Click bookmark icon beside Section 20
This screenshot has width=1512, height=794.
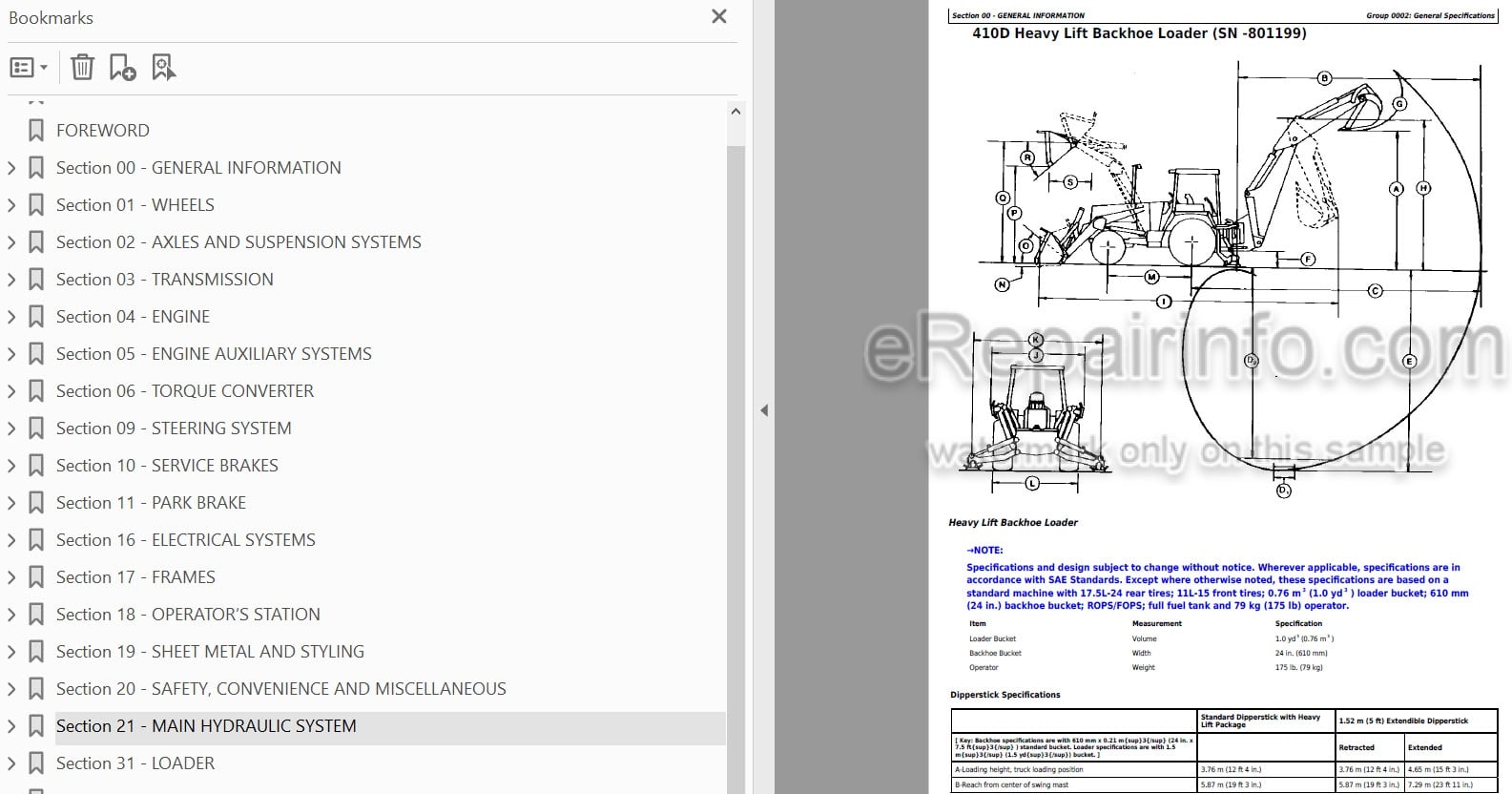[36, 689]
